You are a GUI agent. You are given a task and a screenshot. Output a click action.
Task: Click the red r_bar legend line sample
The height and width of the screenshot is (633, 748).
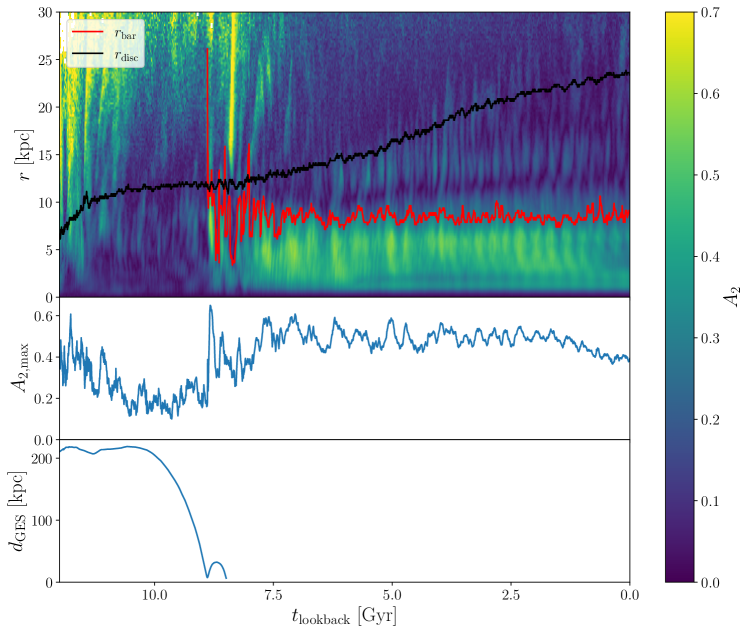(x=87, y=32)
